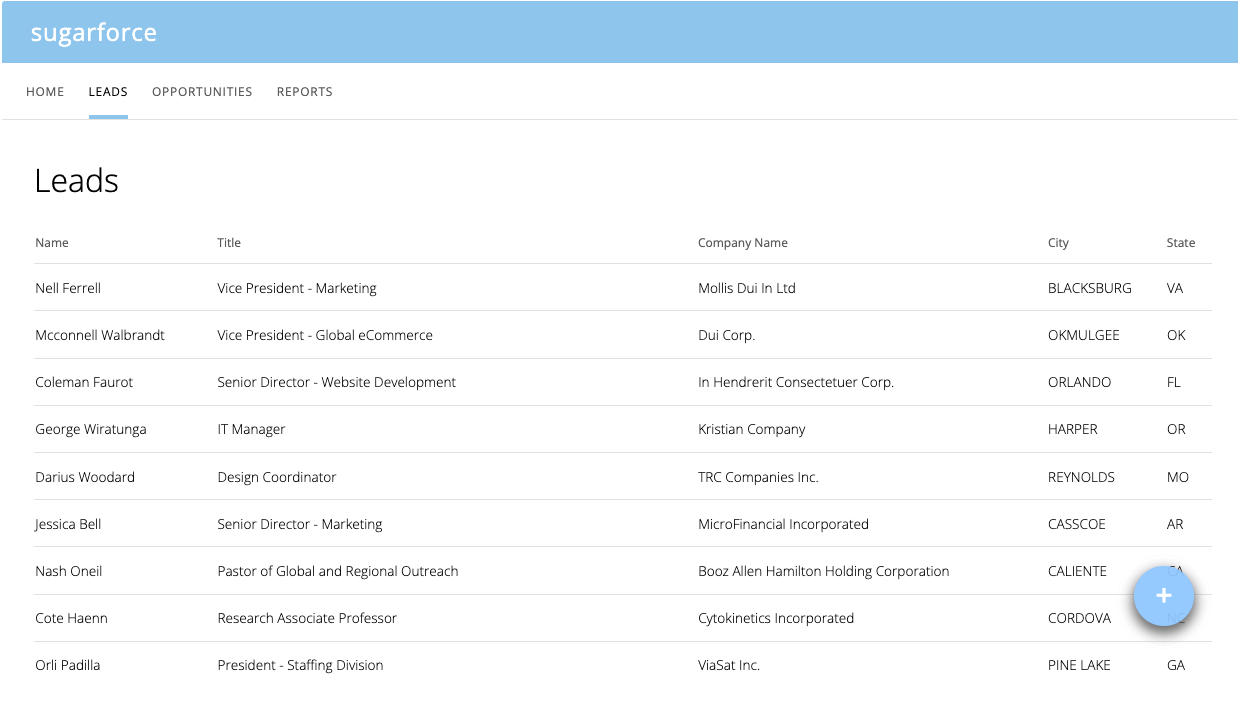Click the OKMULGEE city cell
This screenshot has width=1238, height=713.
[1084, 335]
